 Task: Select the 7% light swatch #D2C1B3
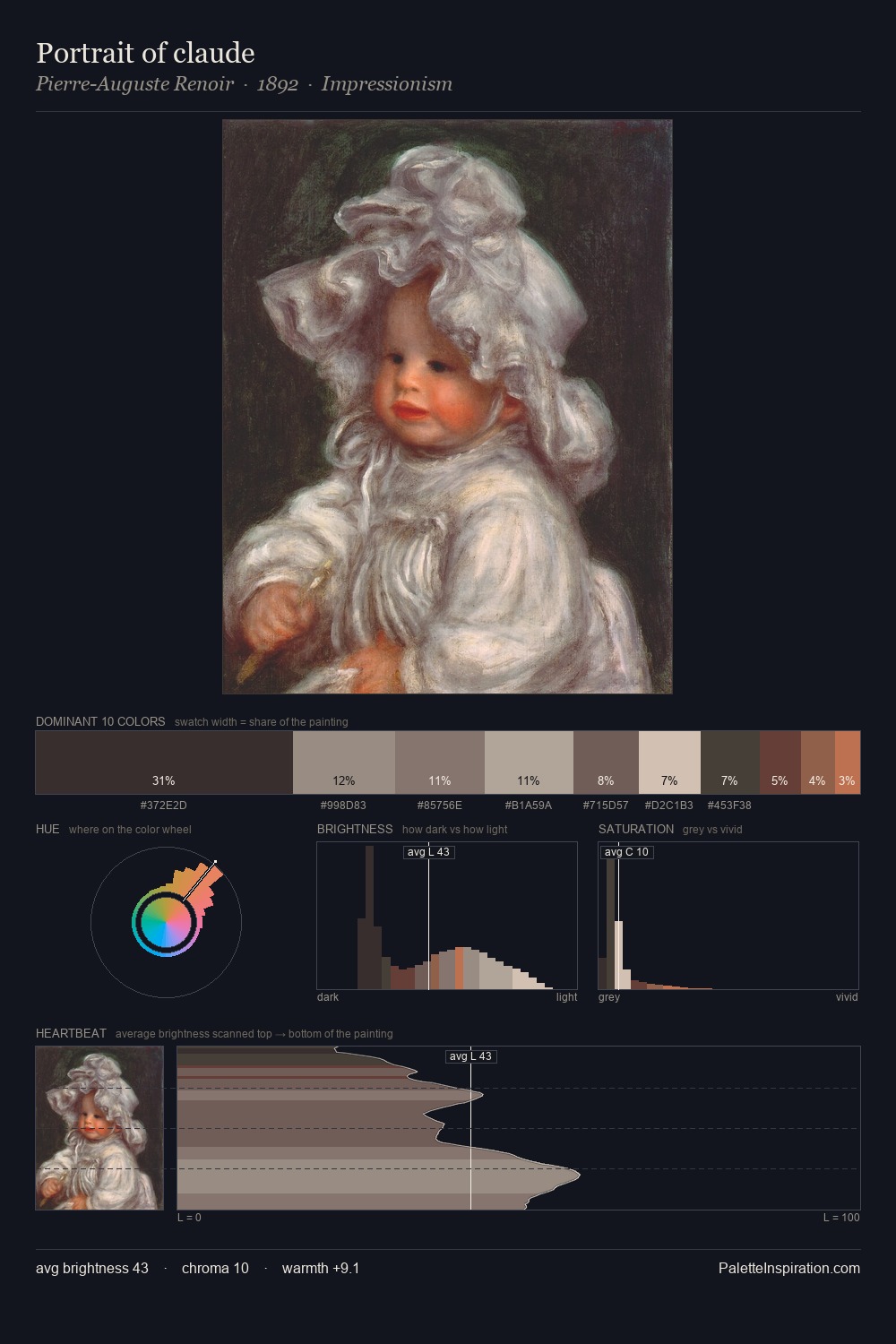[x=669, y=762]
